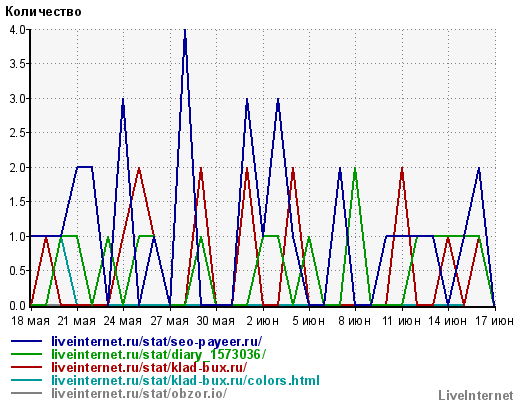This screenshot has height=405, width=520.
Task: Click the blue peak at 4.0
Action: click(x=185, y=31)
